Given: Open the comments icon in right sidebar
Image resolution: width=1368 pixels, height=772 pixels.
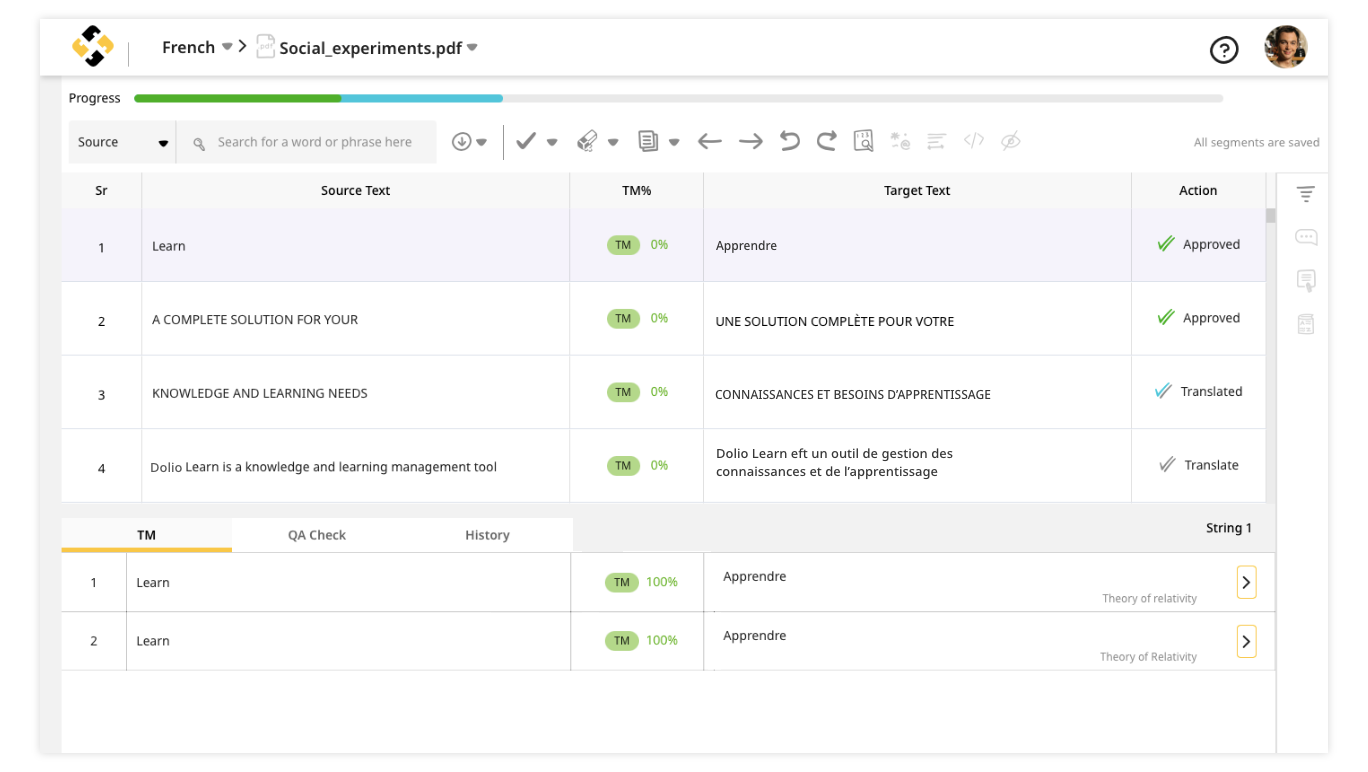Looking at the screenshot, I should [1306, 237].
